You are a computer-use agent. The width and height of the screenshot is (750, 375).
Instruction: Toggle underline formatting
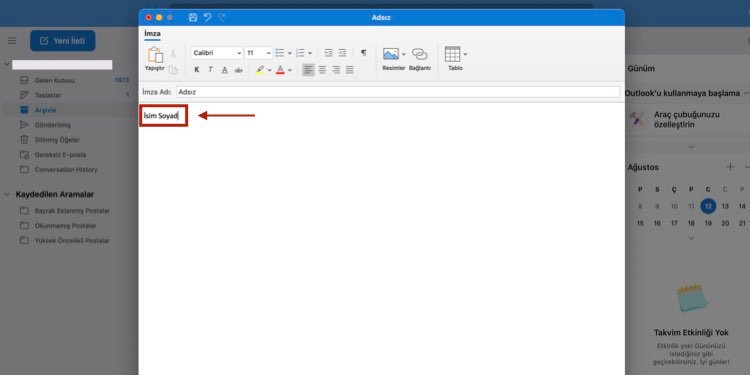click(x=224, y=70)
